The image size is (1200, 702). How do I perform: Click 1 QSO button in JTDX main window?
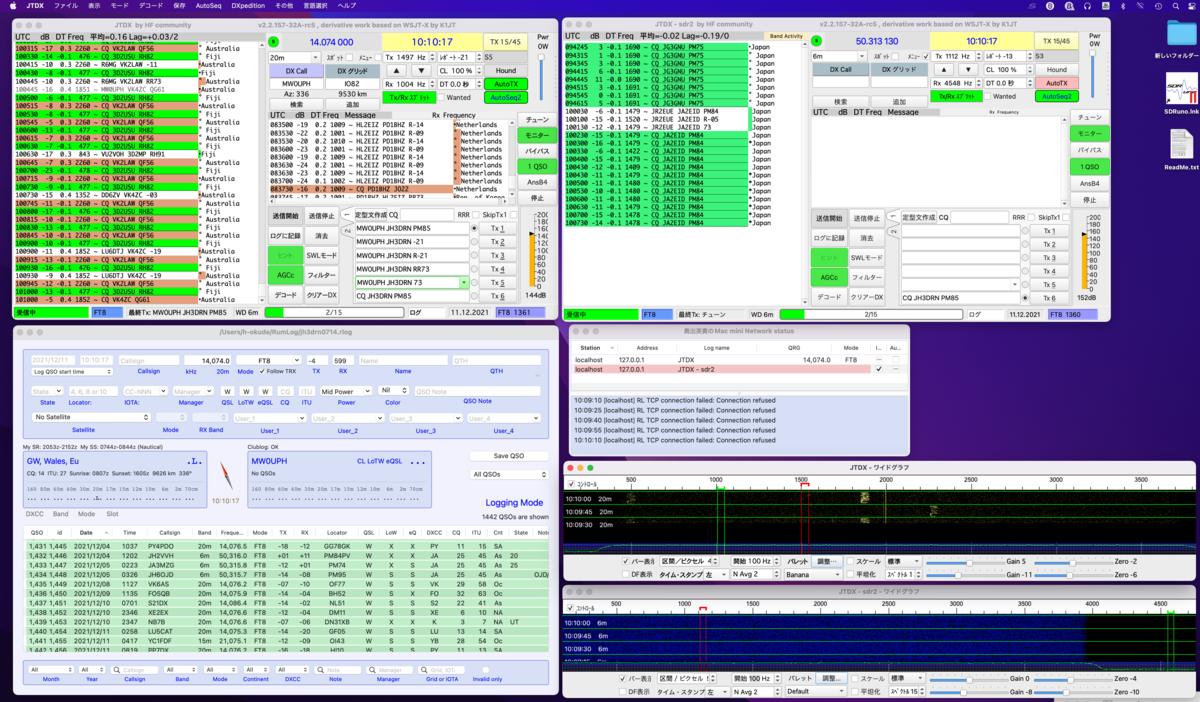pyautogui.click(x=537, y=166)
